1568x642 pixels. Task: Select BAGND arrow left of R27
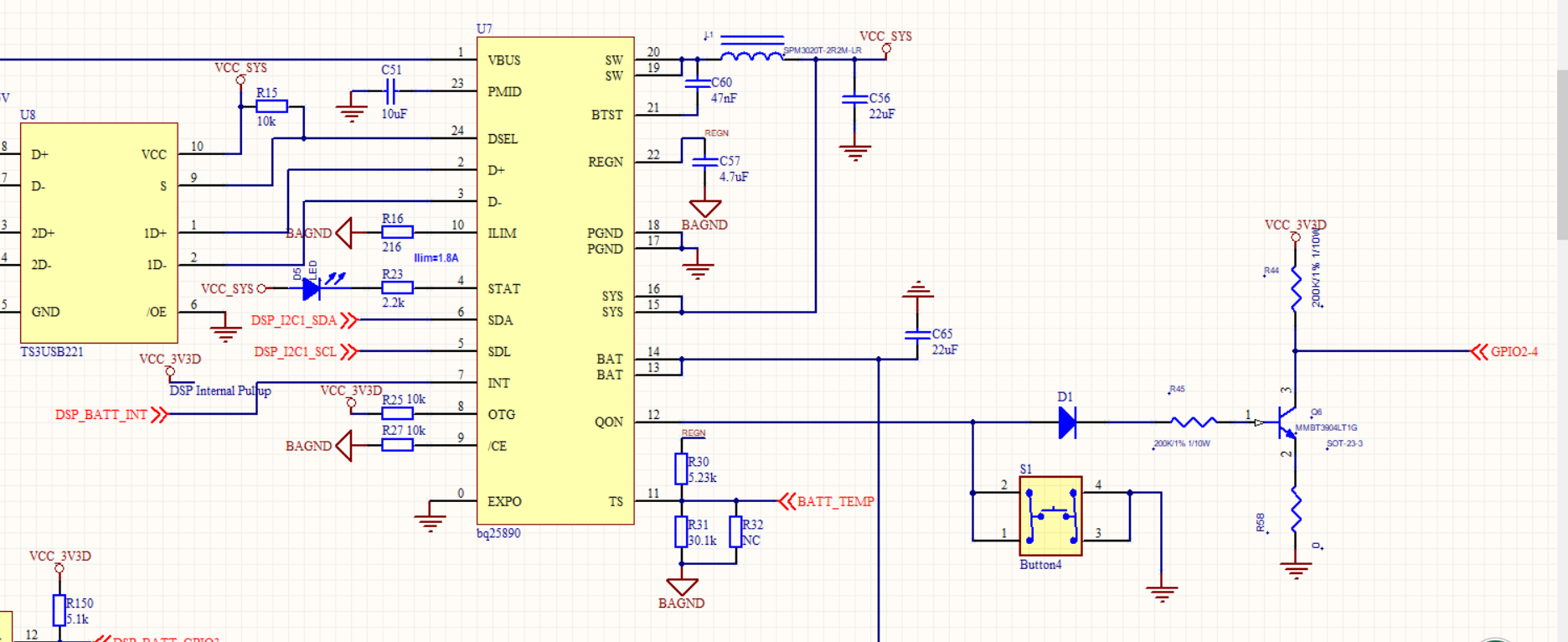[x=343, y=446]
